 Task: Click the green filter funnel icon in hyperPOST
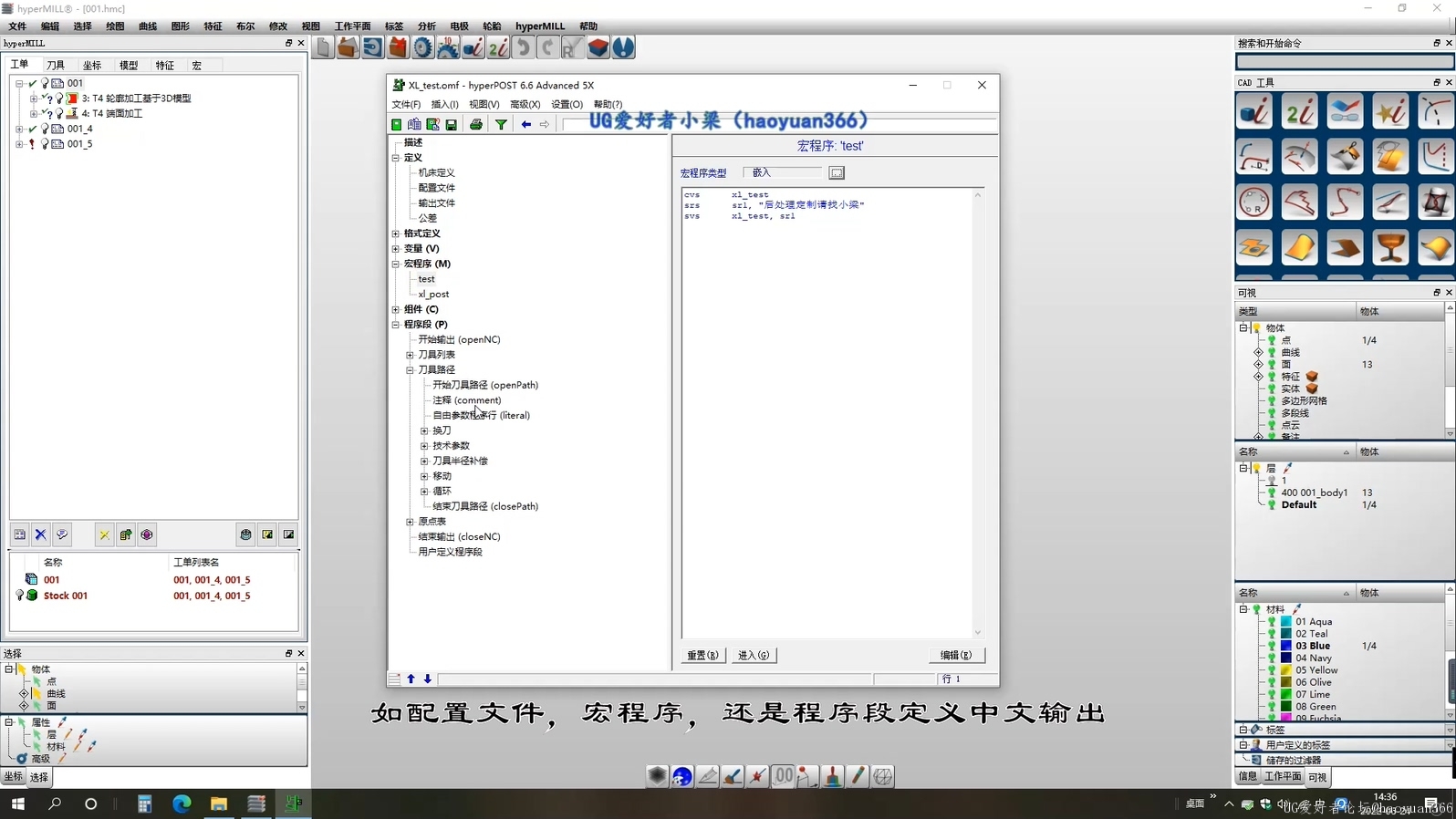coord(501,125)
